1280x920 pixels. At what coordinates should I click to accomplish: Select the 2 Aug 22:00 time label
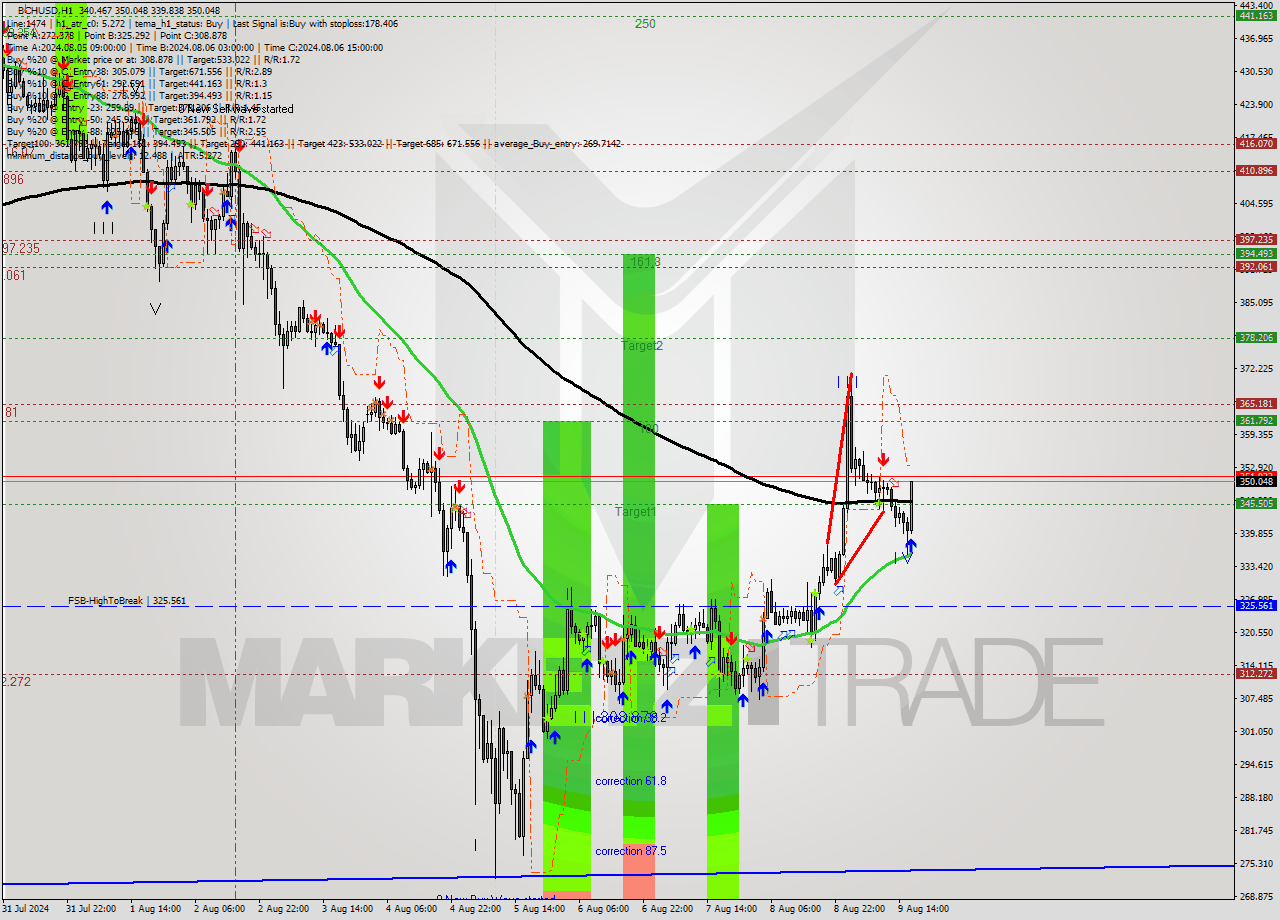[283, 909]
